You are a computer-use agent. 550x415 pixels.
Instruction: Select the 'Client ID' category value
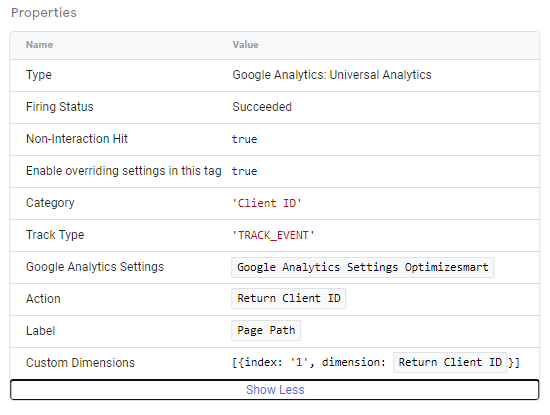pos(267,203)
